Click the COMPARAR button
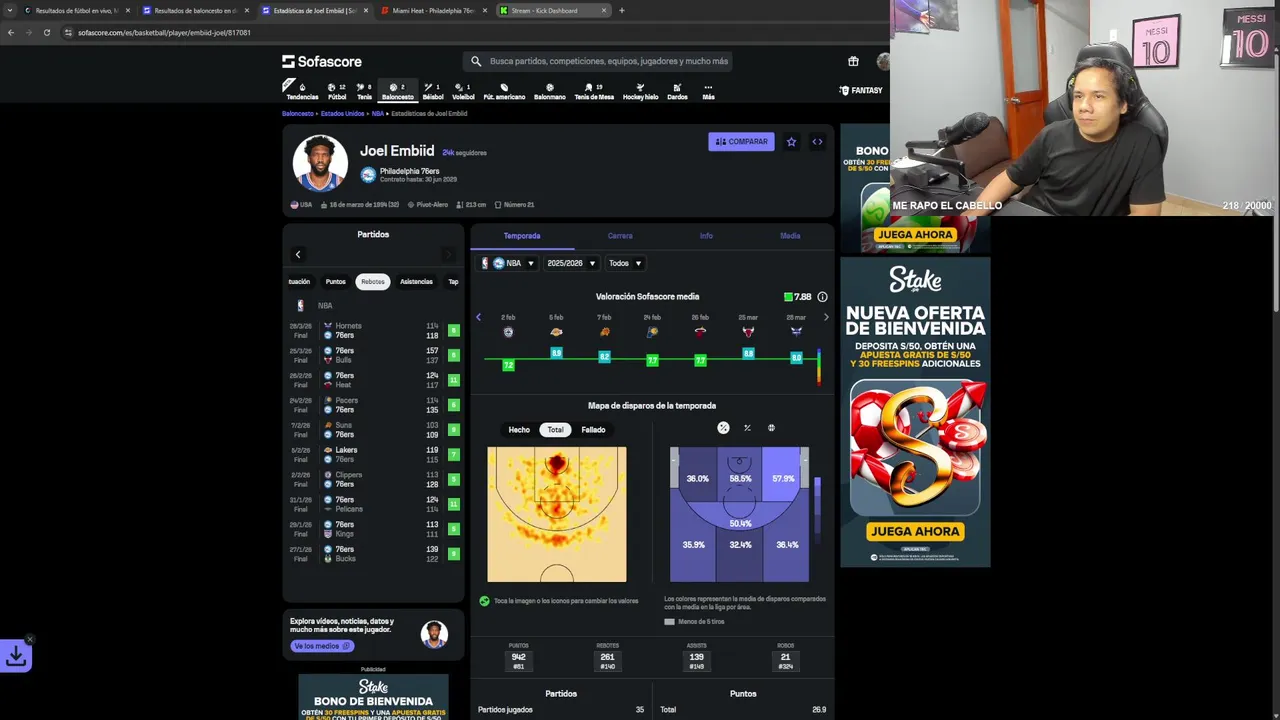This screenshot has width=1280, height=720. click(741, 142)
